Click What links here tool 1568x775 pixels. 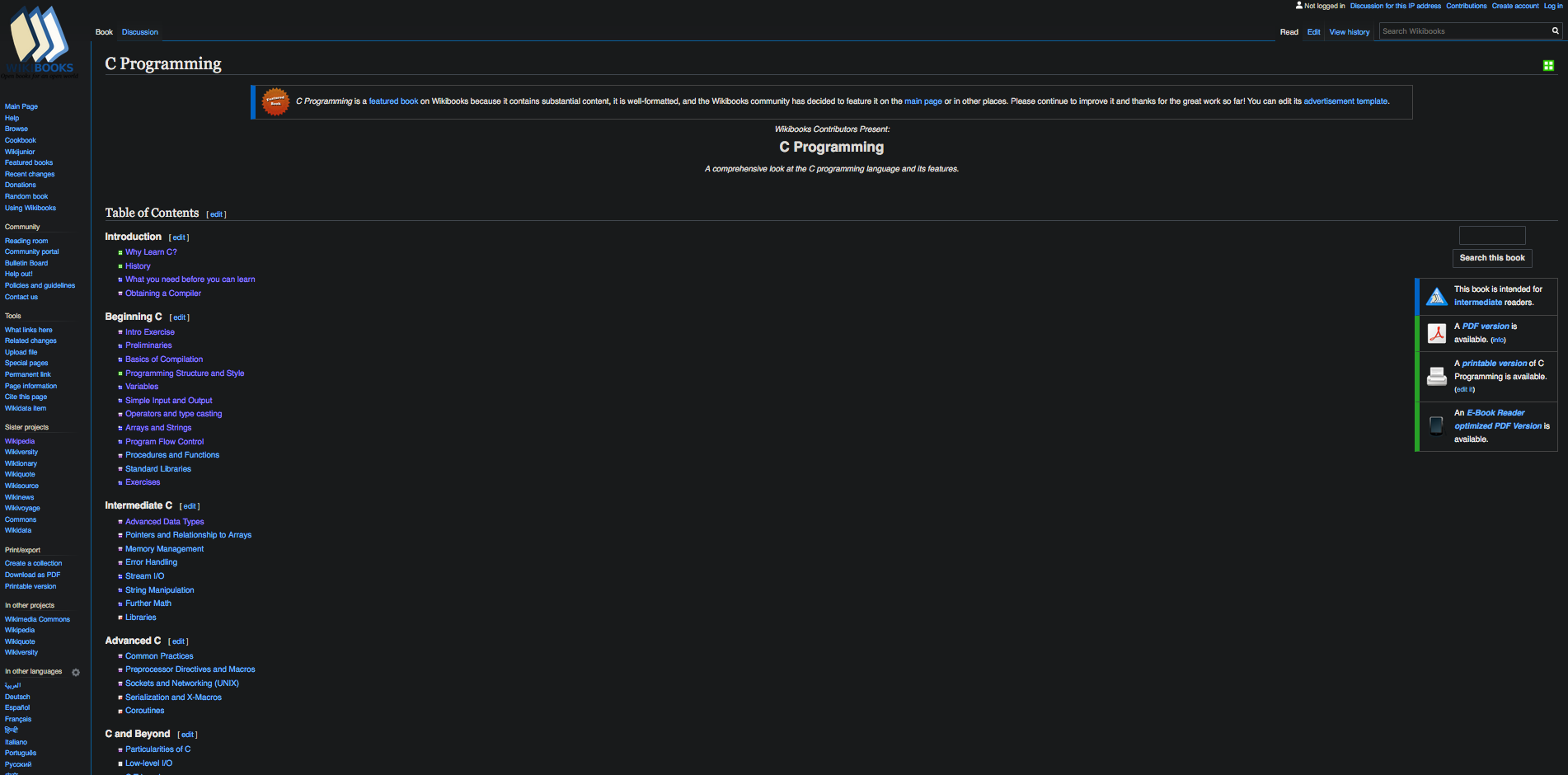[29, 331]
